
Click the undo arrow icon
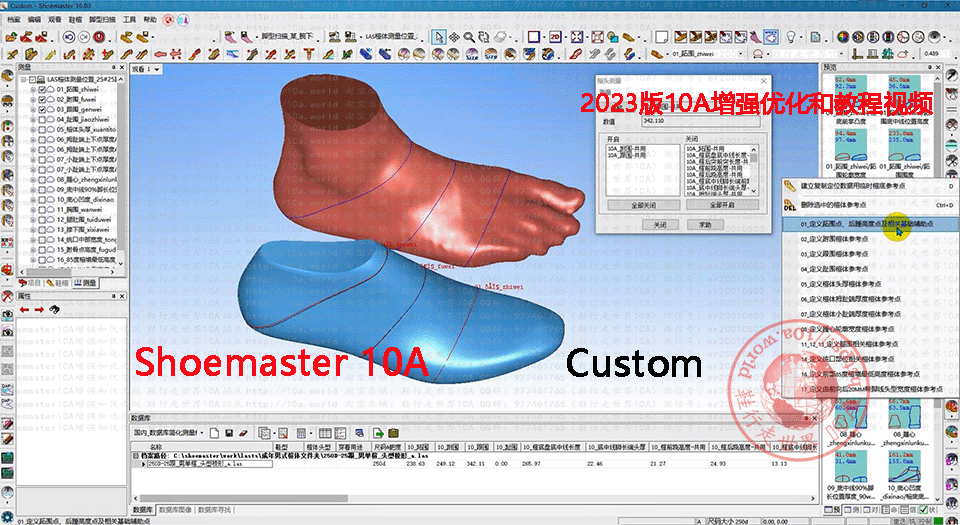point(69,37)
